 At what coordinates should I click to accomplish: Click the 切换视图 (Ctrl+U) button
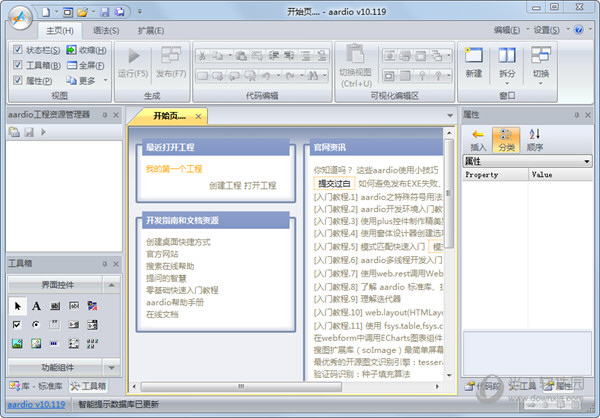(x=355, y=65)
